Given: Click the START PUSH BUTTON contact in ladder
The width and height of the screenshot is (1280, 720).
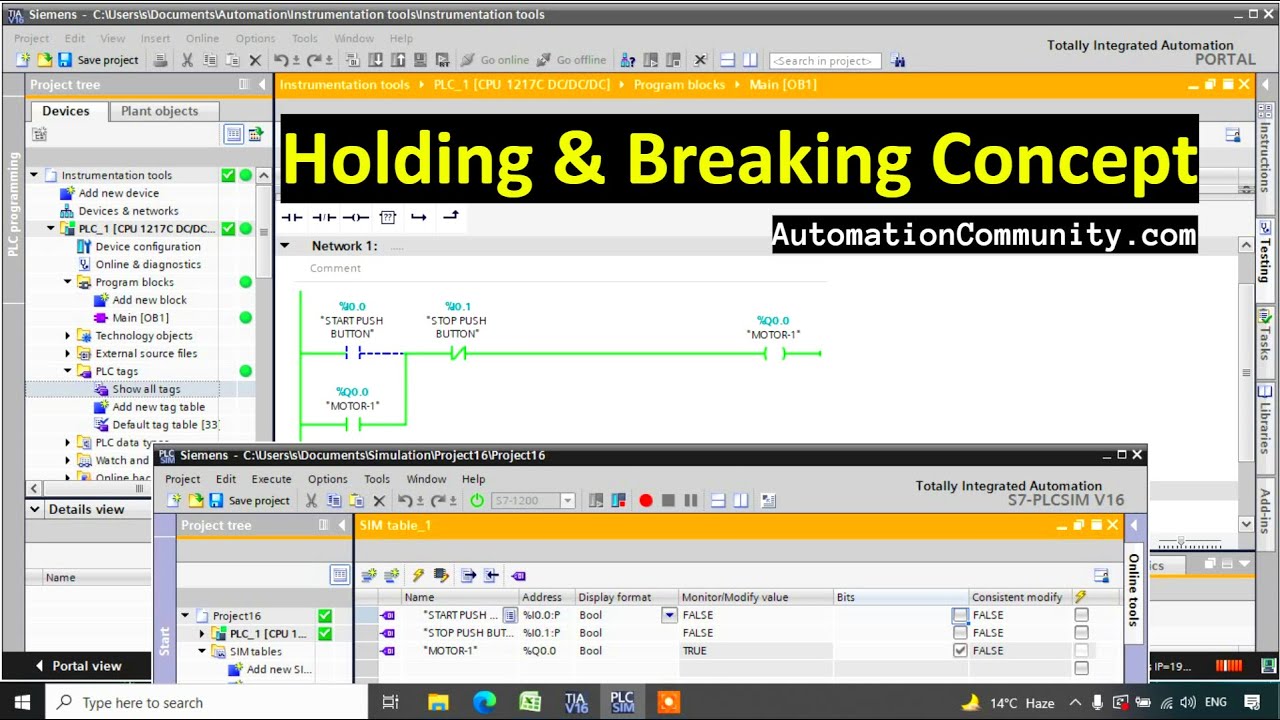Looking at the screenshot, I should [351, 353].
